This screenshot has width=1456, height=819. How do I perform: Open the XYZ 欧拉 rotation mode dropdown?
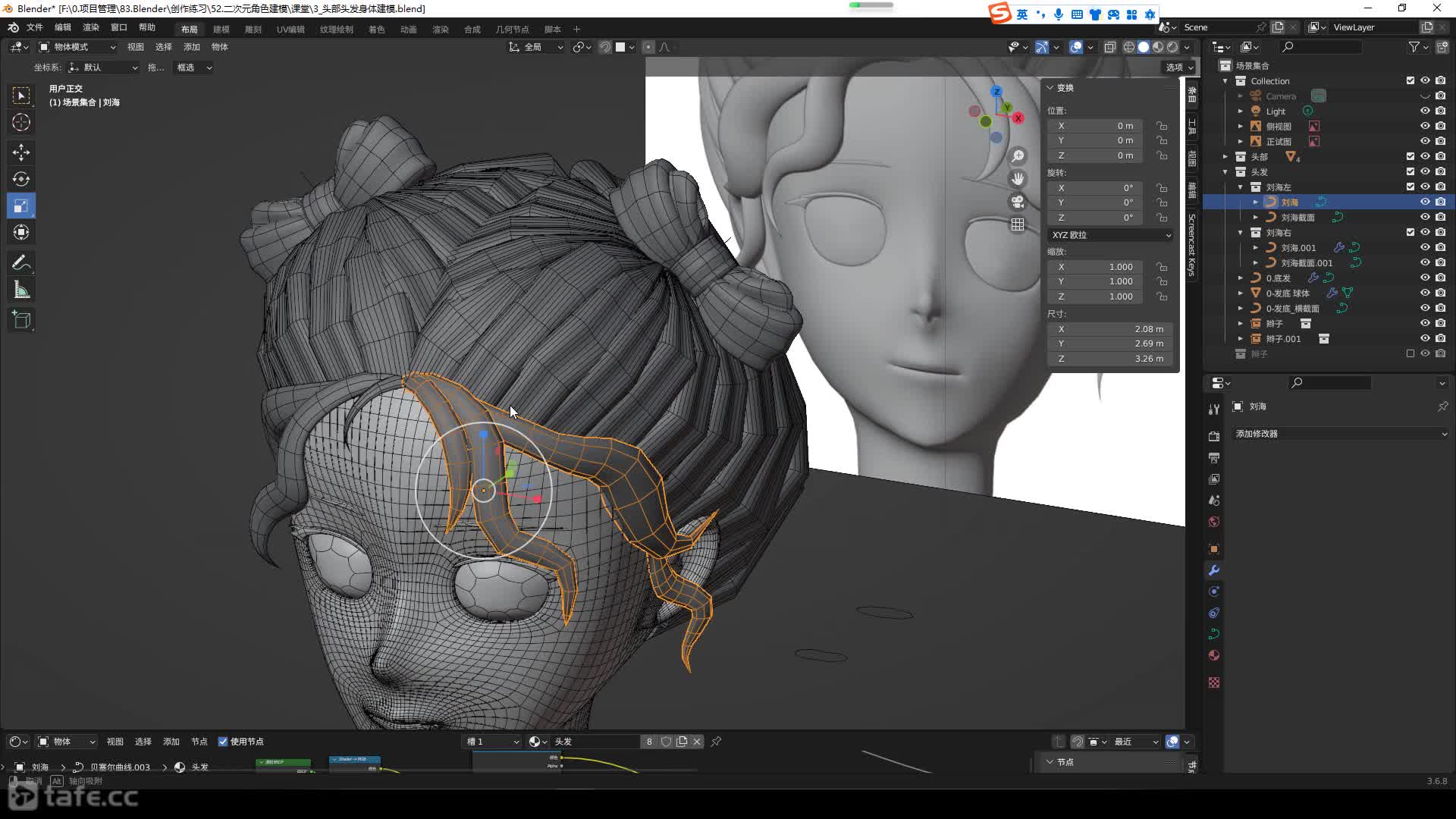pyautogui.click(x=1111, y=235)
